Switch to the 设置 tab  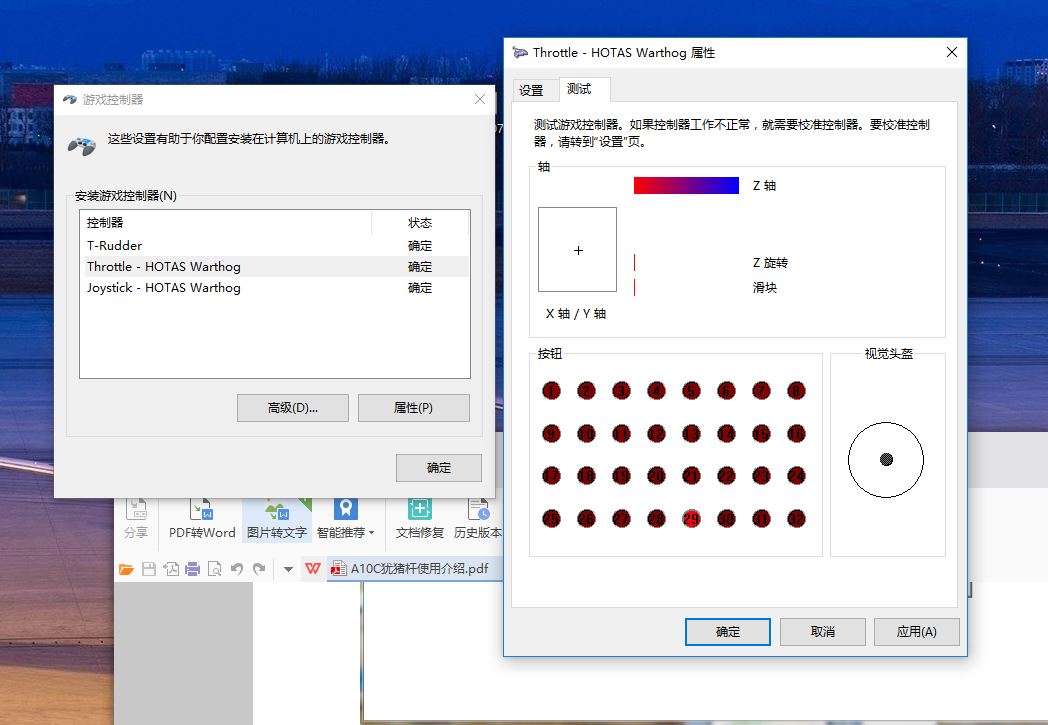pyautogui.click(x=531, y=90)
